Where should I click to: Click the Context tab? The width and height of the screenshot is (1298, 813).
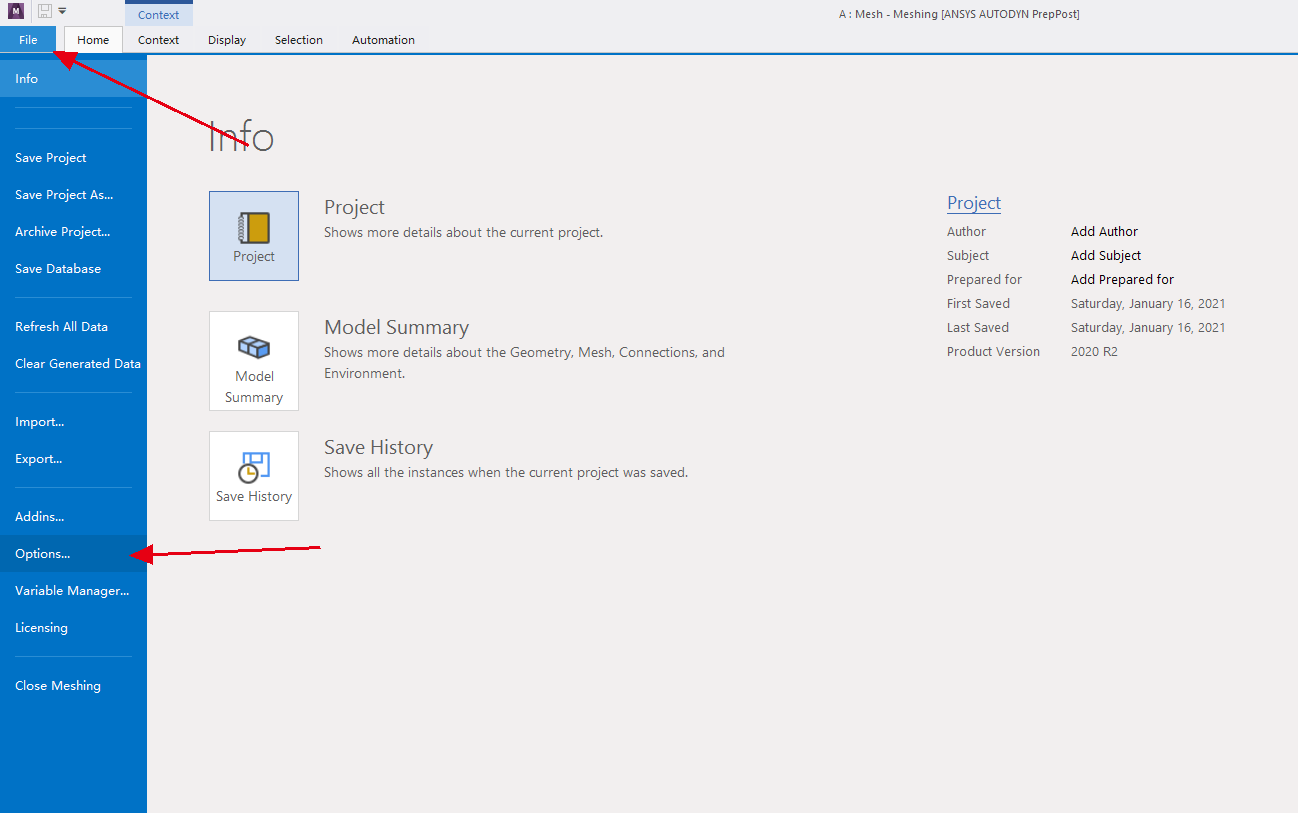point(158,40)
